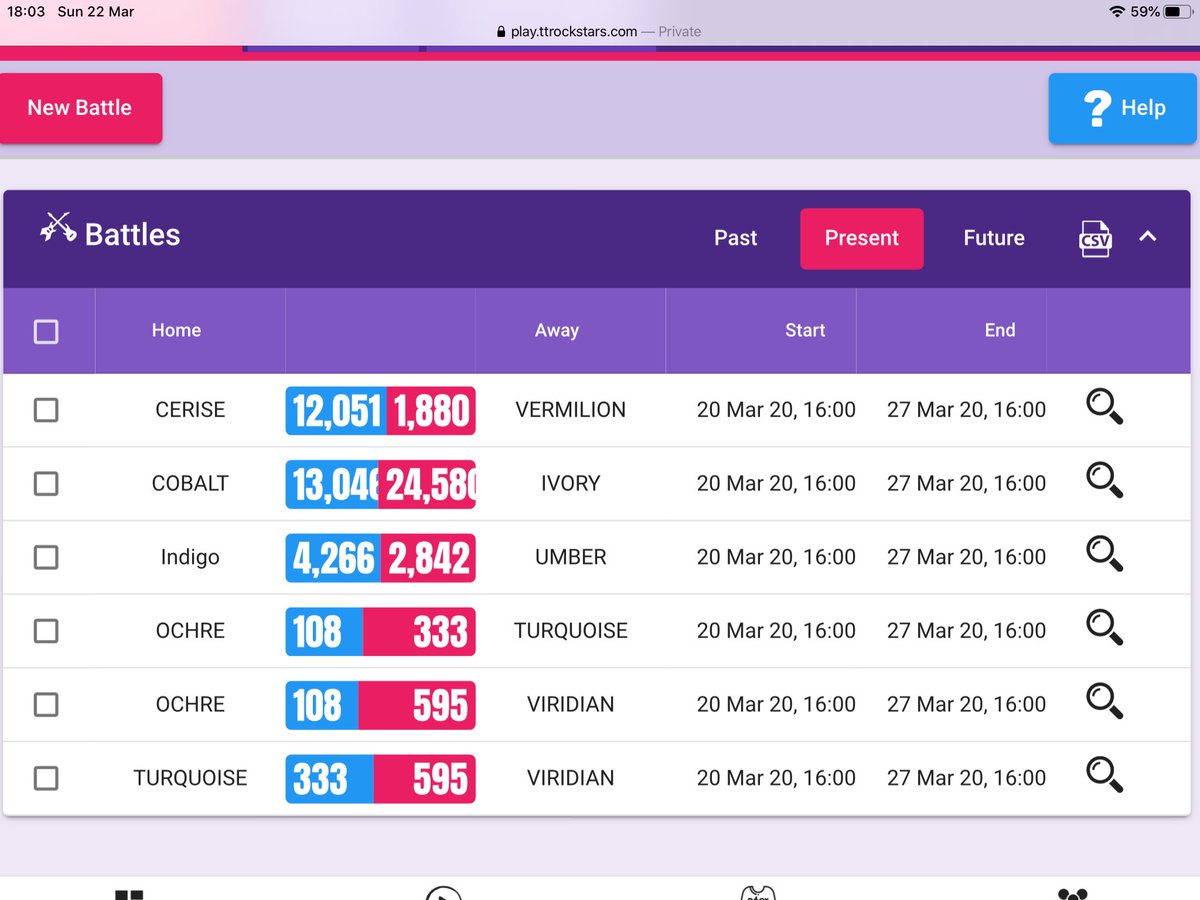The image size is (1200, 900).
Task: Collapse the Battles panel with chevron
Action: [1148, 237]
